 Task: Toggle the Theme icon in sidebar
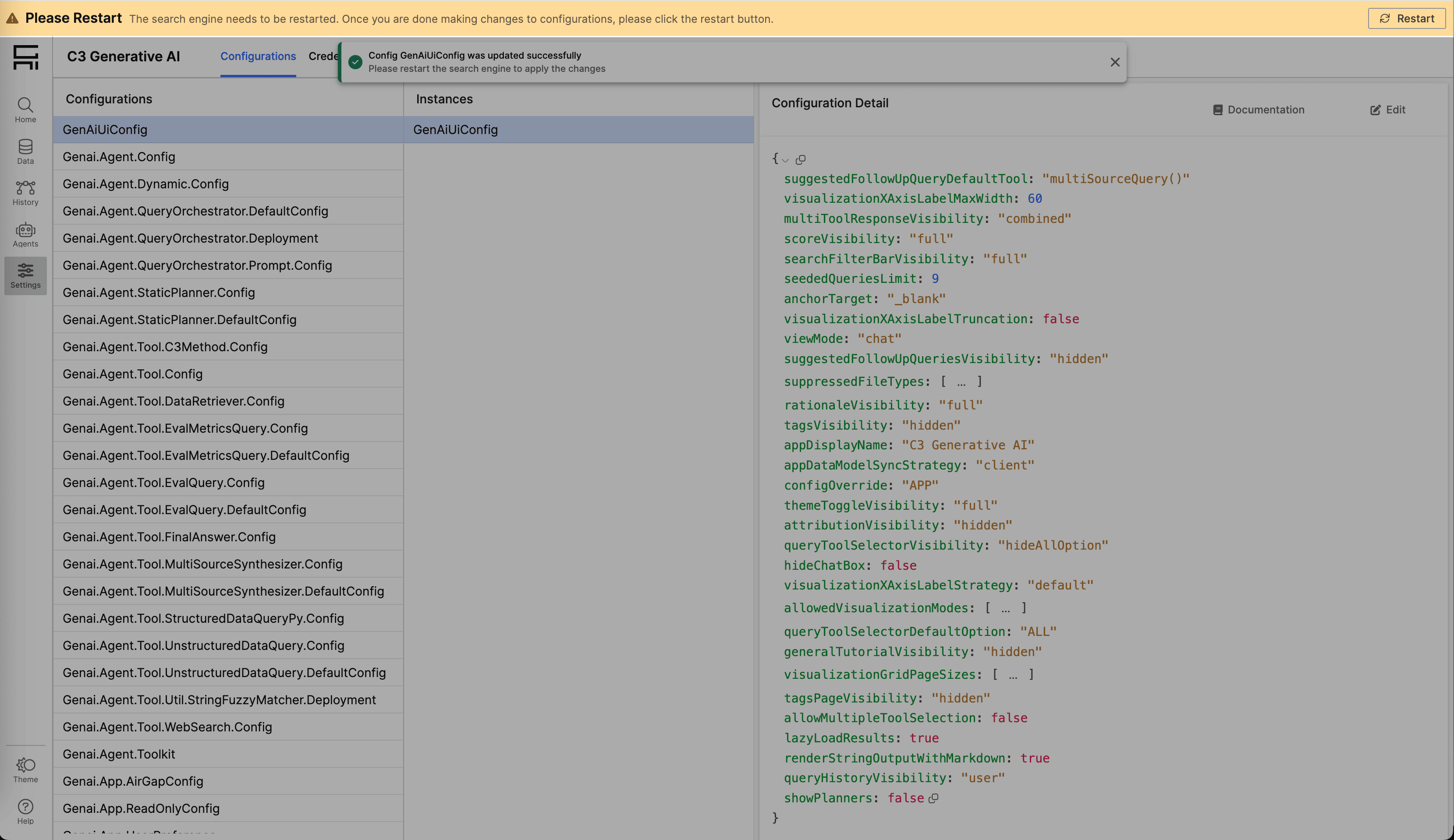tap(25, 765)
